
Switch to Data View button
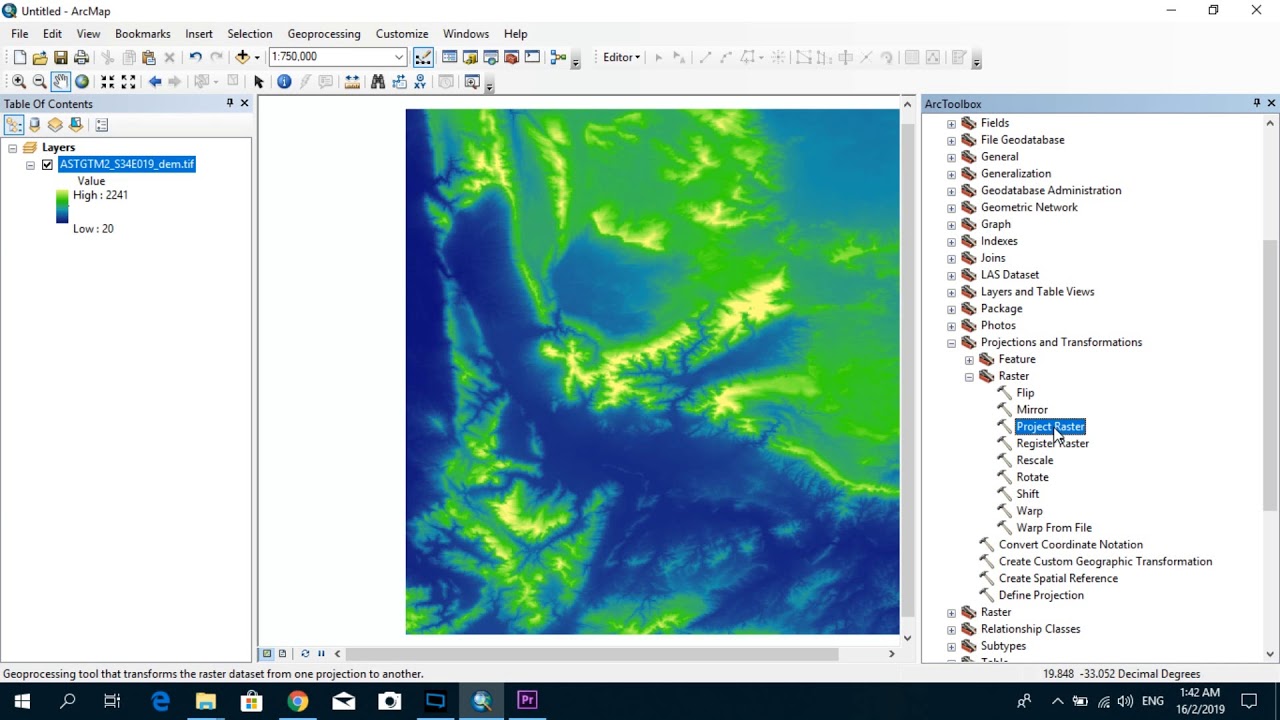tap(267, 654)
